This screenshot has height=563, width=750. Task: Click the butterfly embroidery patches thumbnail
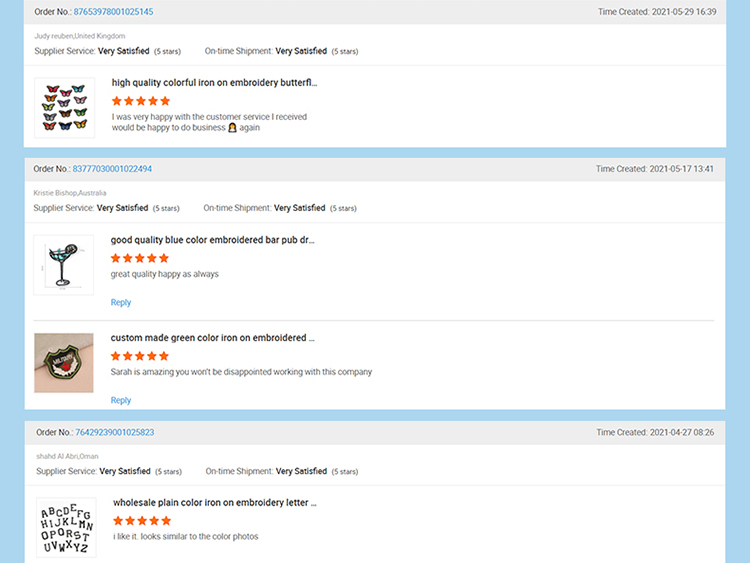click(64, 108)
